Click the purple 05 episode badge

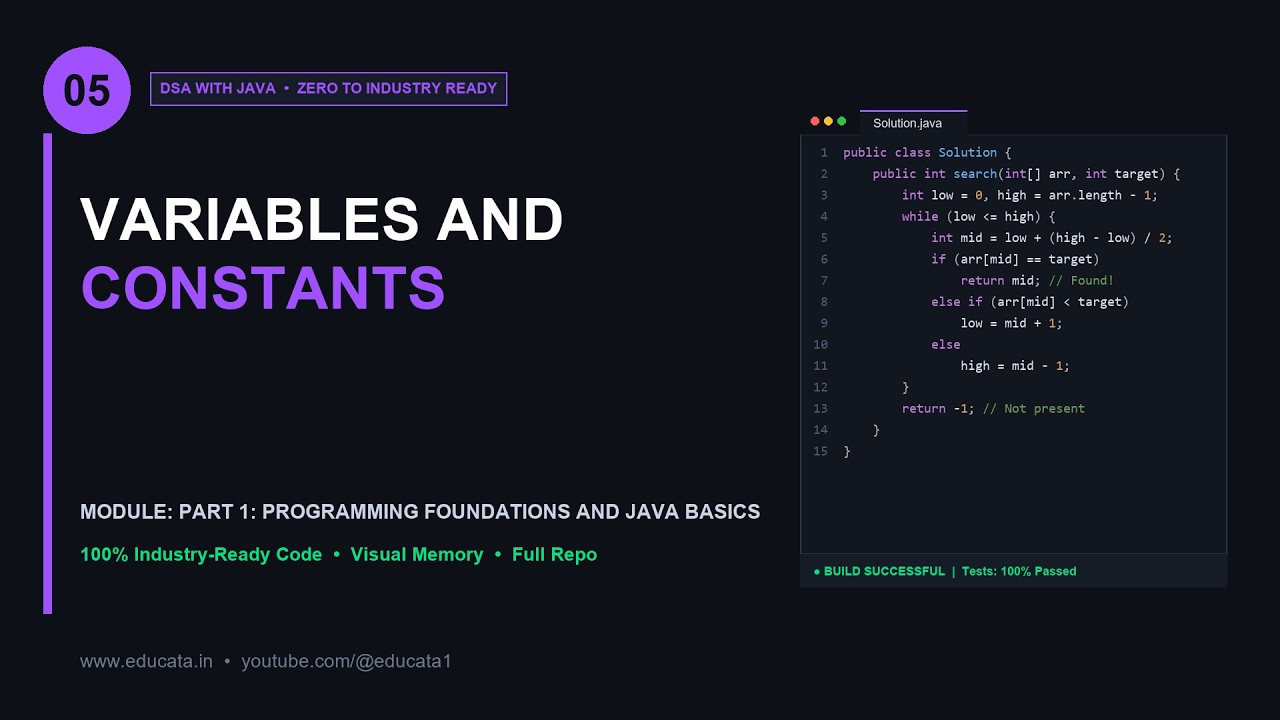click(87, 90)
